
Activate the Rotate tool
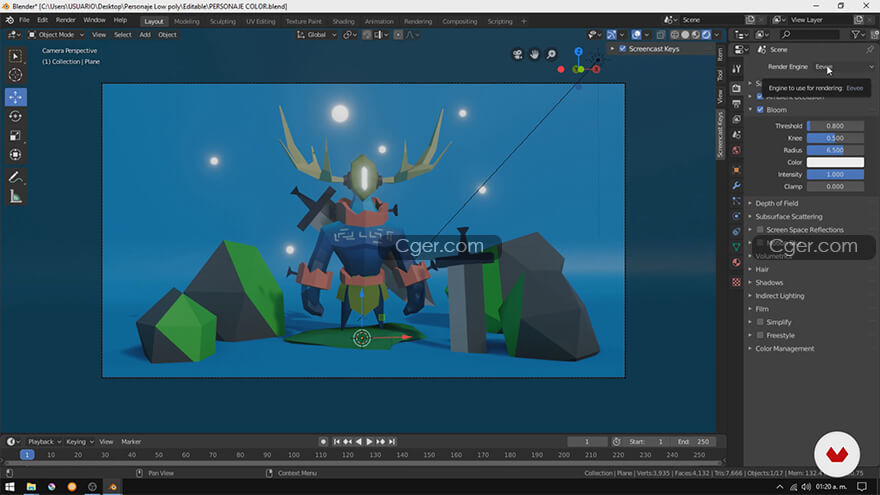[15, 116]
